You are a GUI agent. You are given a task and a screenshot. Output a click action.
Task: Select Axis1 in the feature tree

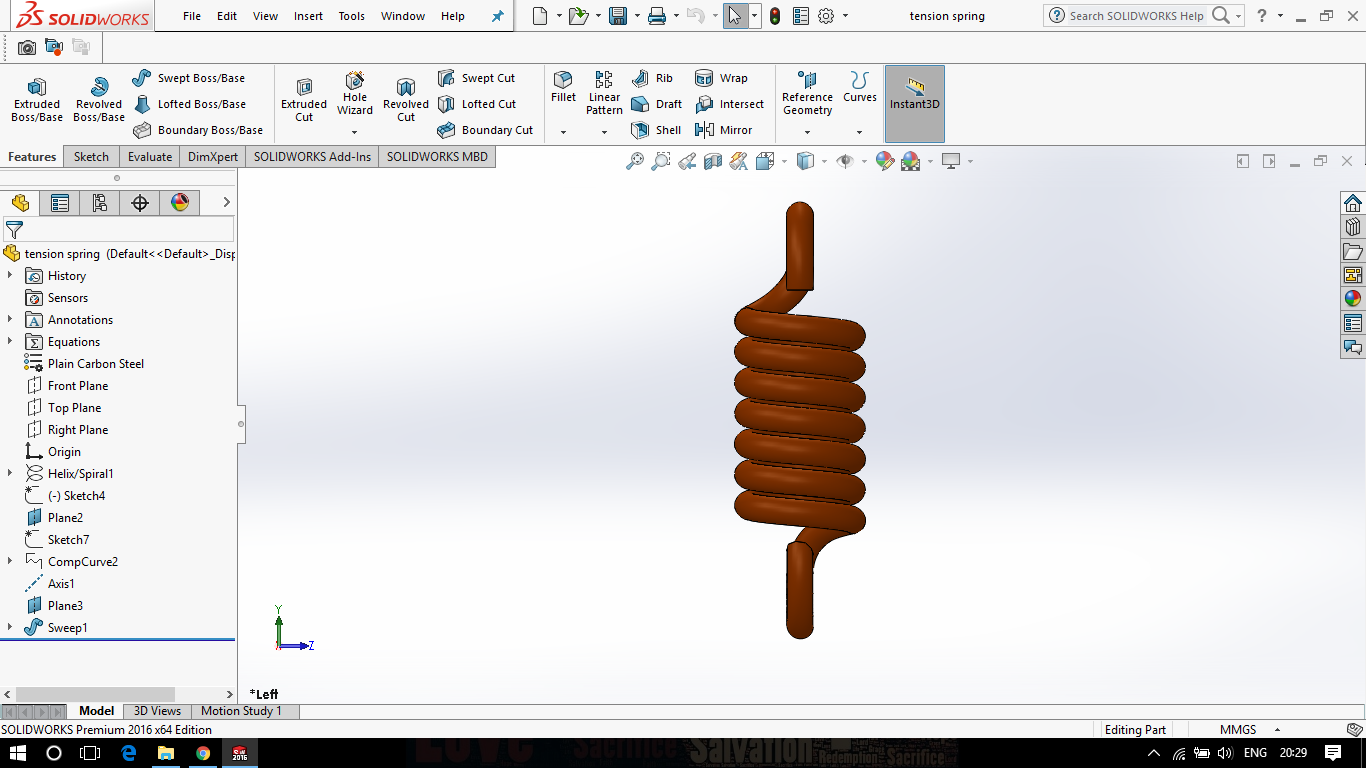coord(50,584)
